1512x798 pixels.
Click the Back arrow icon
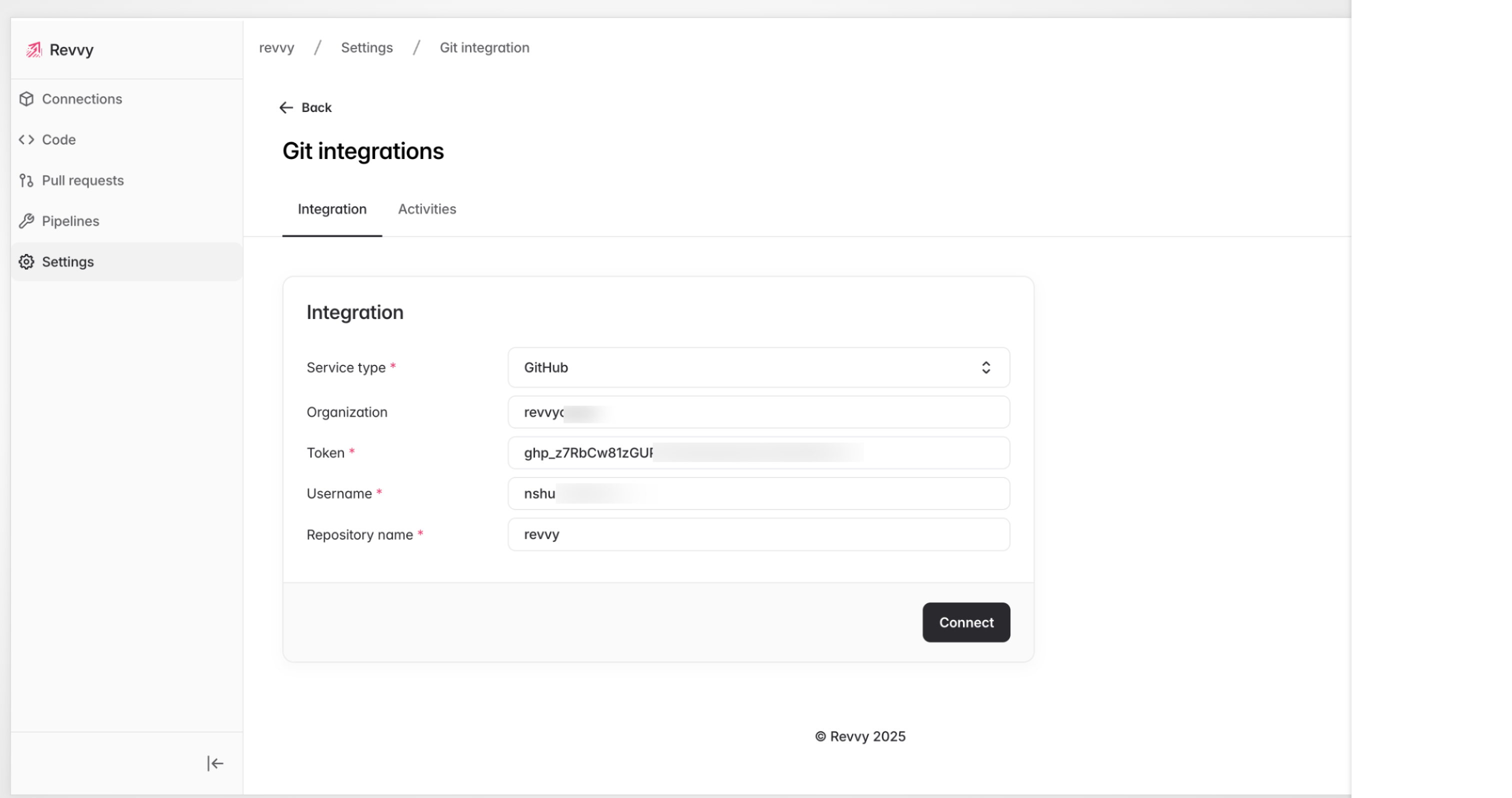(x=286, y=107)
